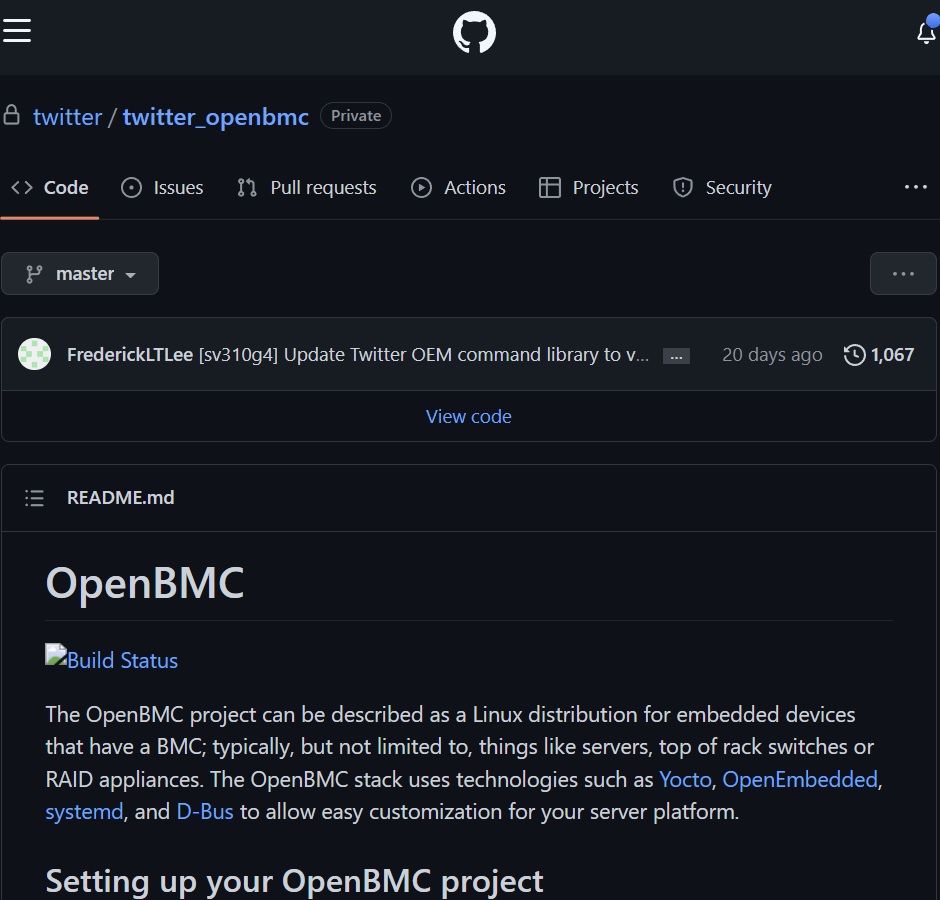940x900 pixels.
Task: Click the private repository lock icon
Action: [x=11, y=115]
